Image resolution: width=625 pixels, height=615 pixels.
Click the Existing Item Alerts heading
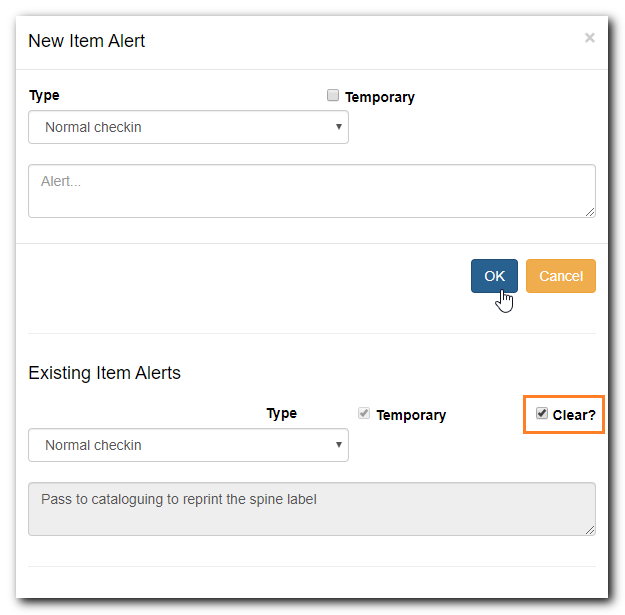click(x=104, y=373)
